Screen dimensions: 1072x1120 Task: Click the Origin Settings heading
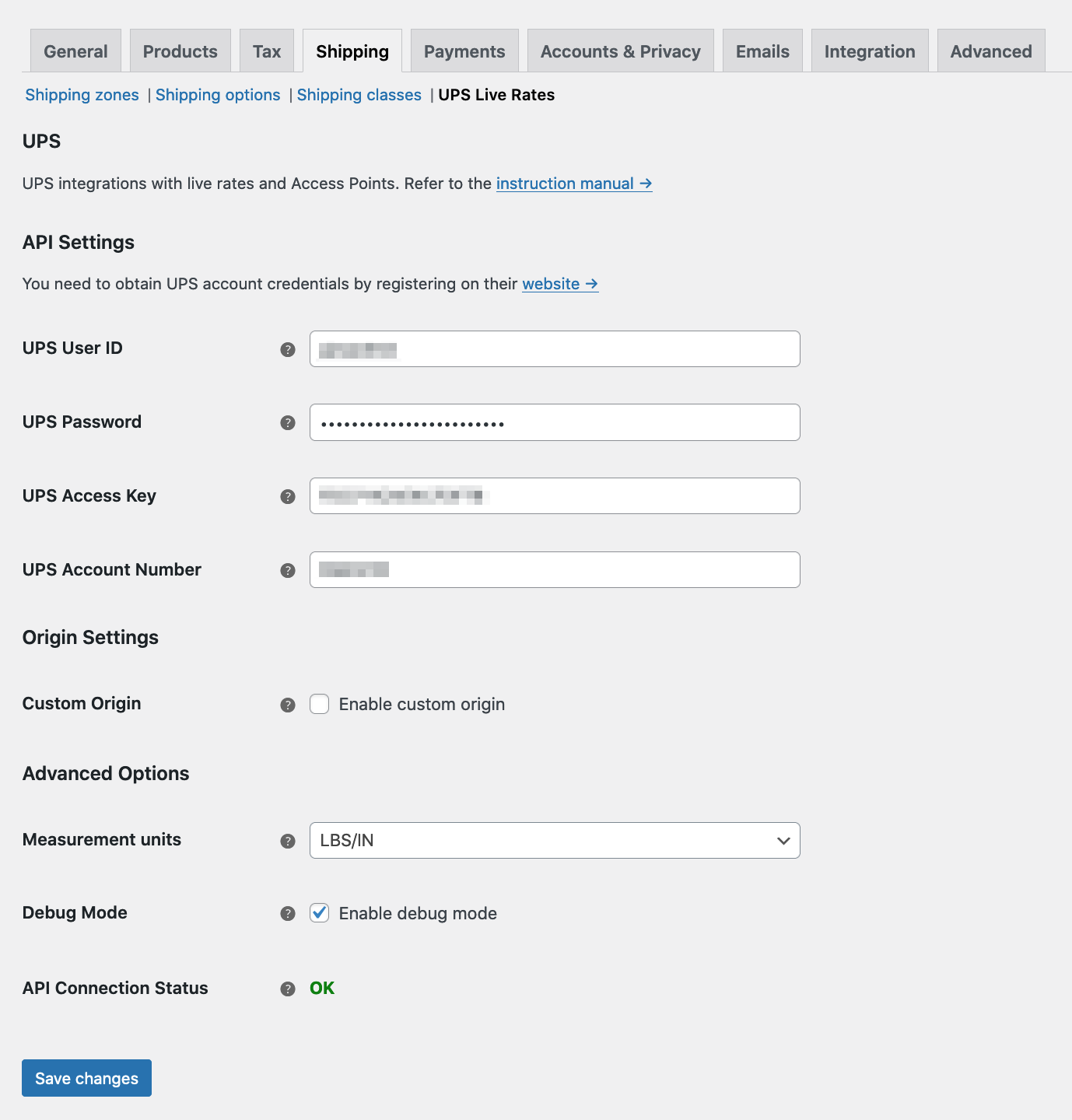pyautogui.click(x=90, y=638)
